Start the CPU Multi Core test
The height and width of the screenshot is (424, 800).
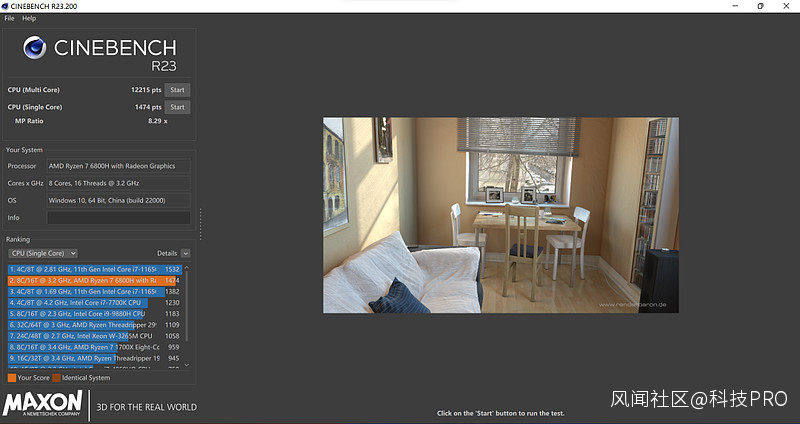coord(177,90)
